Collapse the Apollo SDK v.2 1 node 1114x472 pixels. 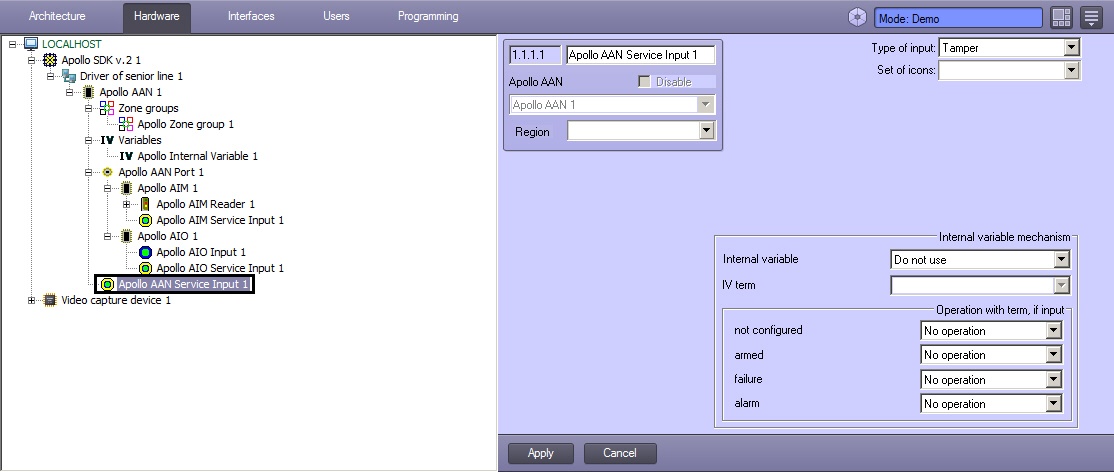click(x=31, y=60)
